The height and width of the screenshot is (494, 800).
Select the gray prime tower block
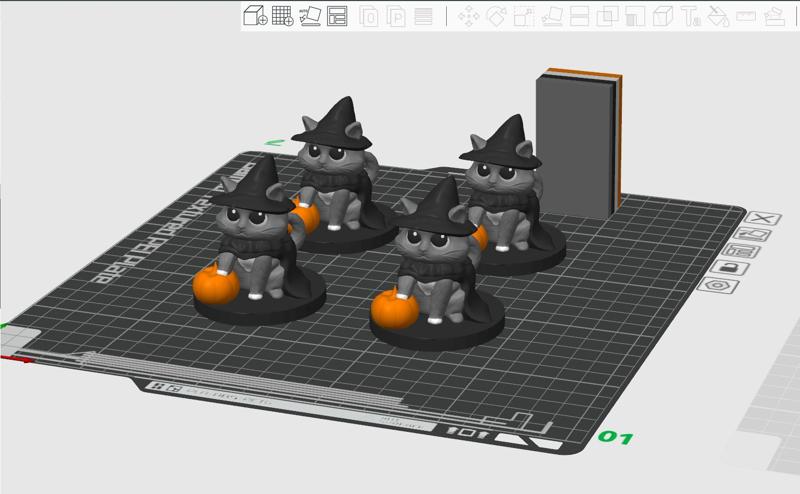[579, 144]
